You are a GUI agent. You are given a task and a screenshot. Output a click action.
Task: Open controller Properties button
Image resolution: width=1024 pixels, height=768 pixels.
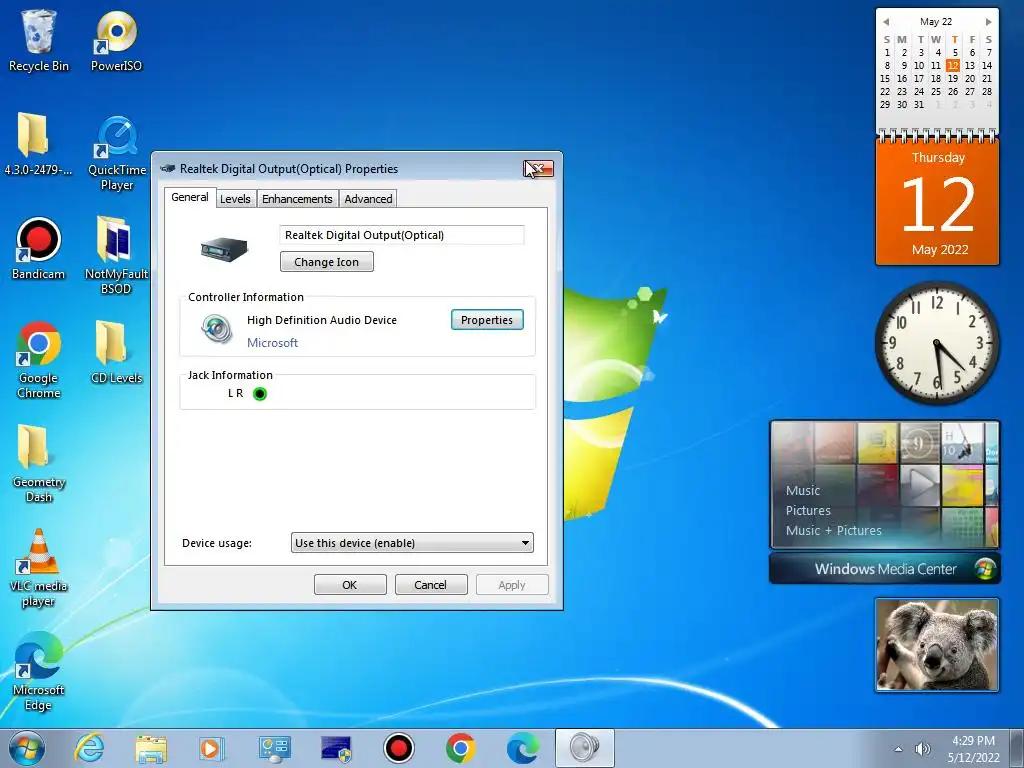point(487,320)
